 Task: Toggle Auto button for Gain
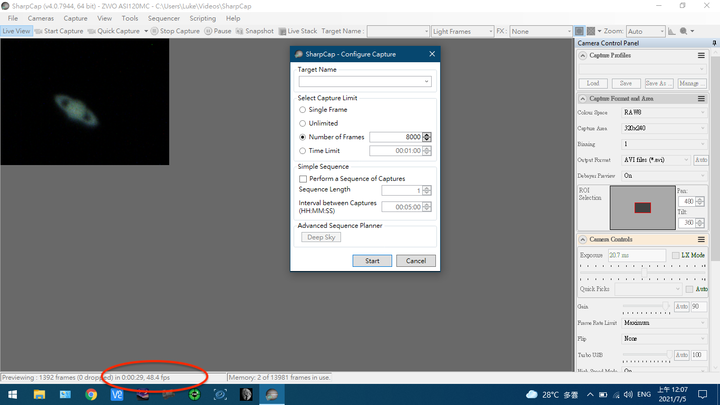click(x=681, y=306)
